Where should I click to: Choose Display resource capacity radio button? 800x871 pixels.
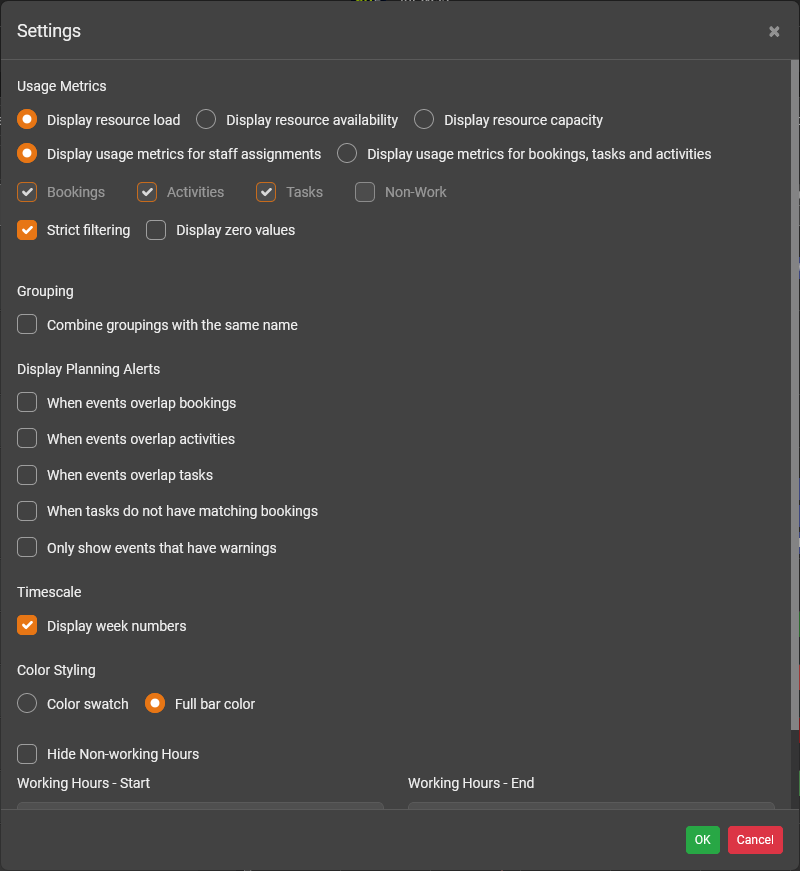pyautogui.click(x=424, y=120)
